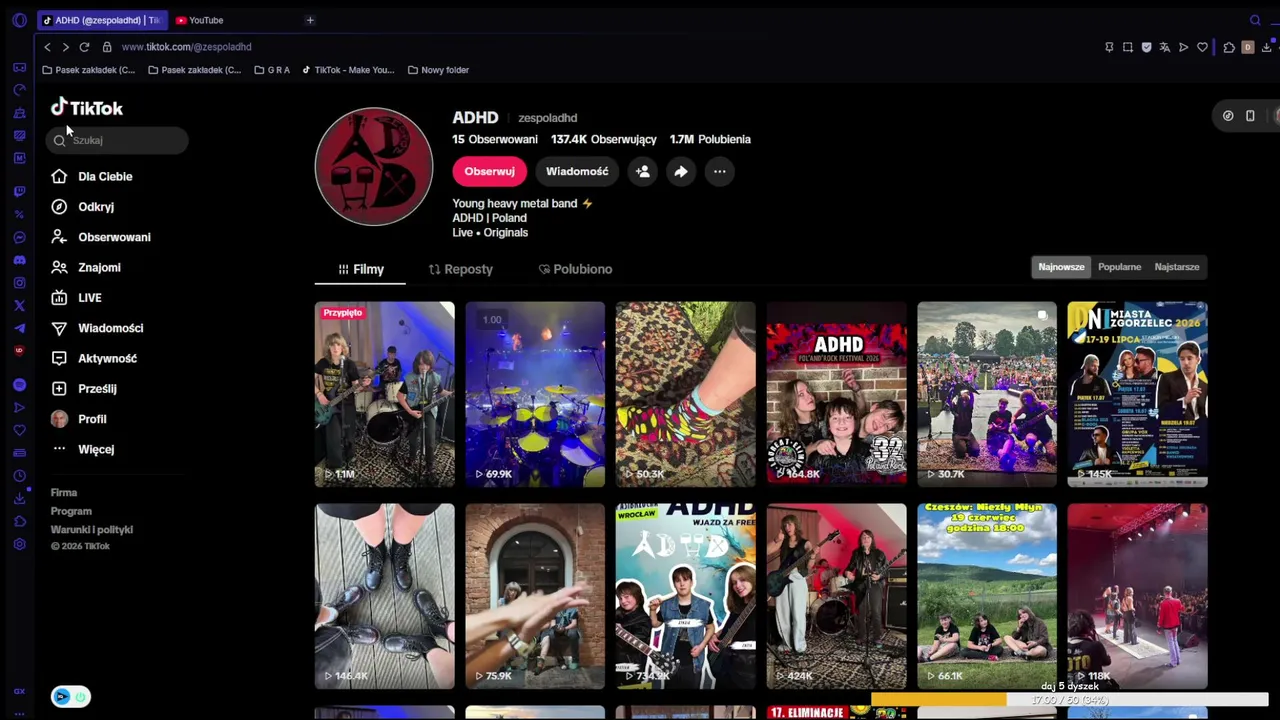Toggle the blue power switch at bottom left
Image resolution: width=1280 pixels, height=720 pixels.
click(x=70, y=697)
